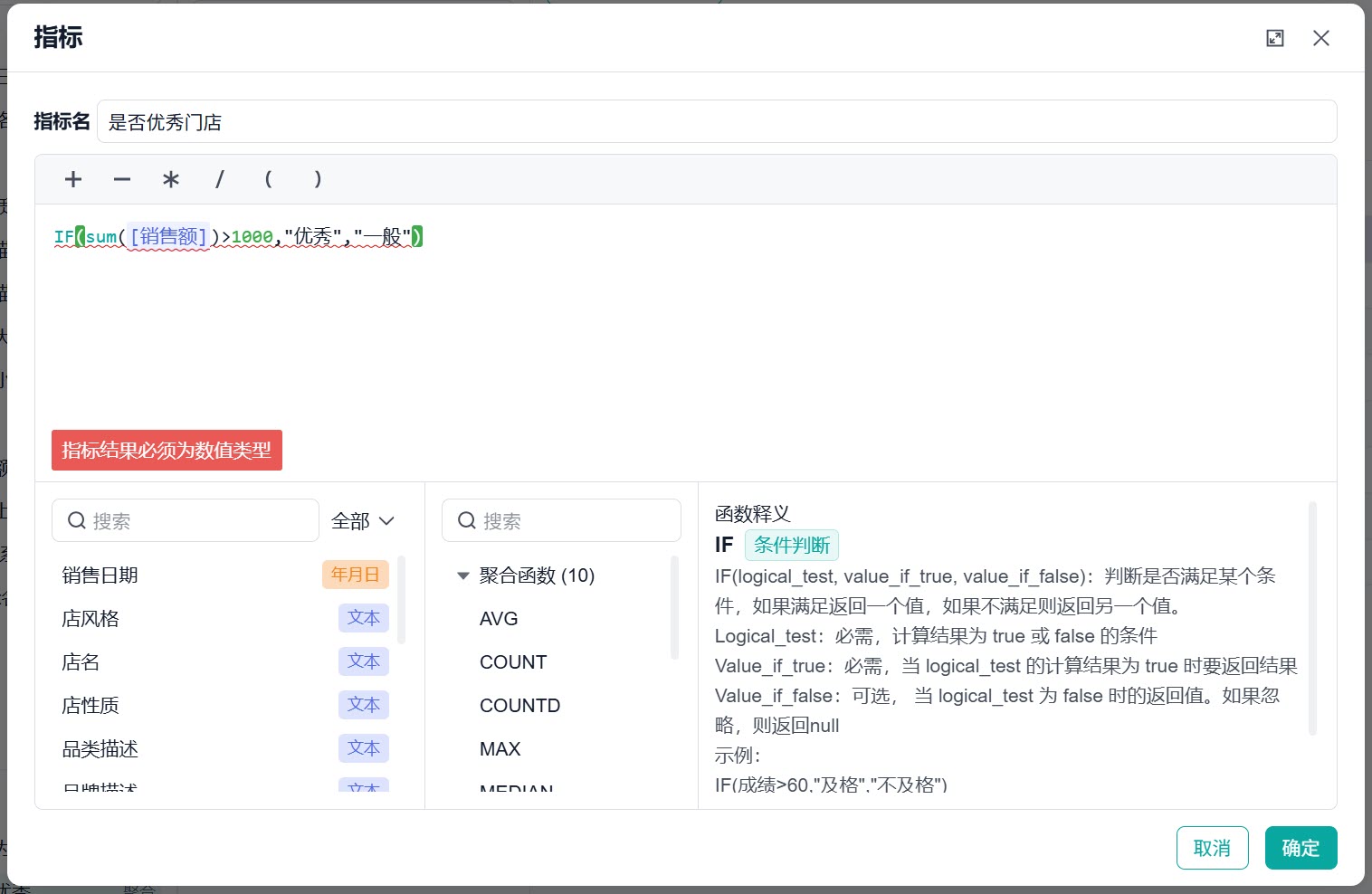The image size is (1372, 894).
Task: Edit the 指标名 name field
Action: pos(717,121)
